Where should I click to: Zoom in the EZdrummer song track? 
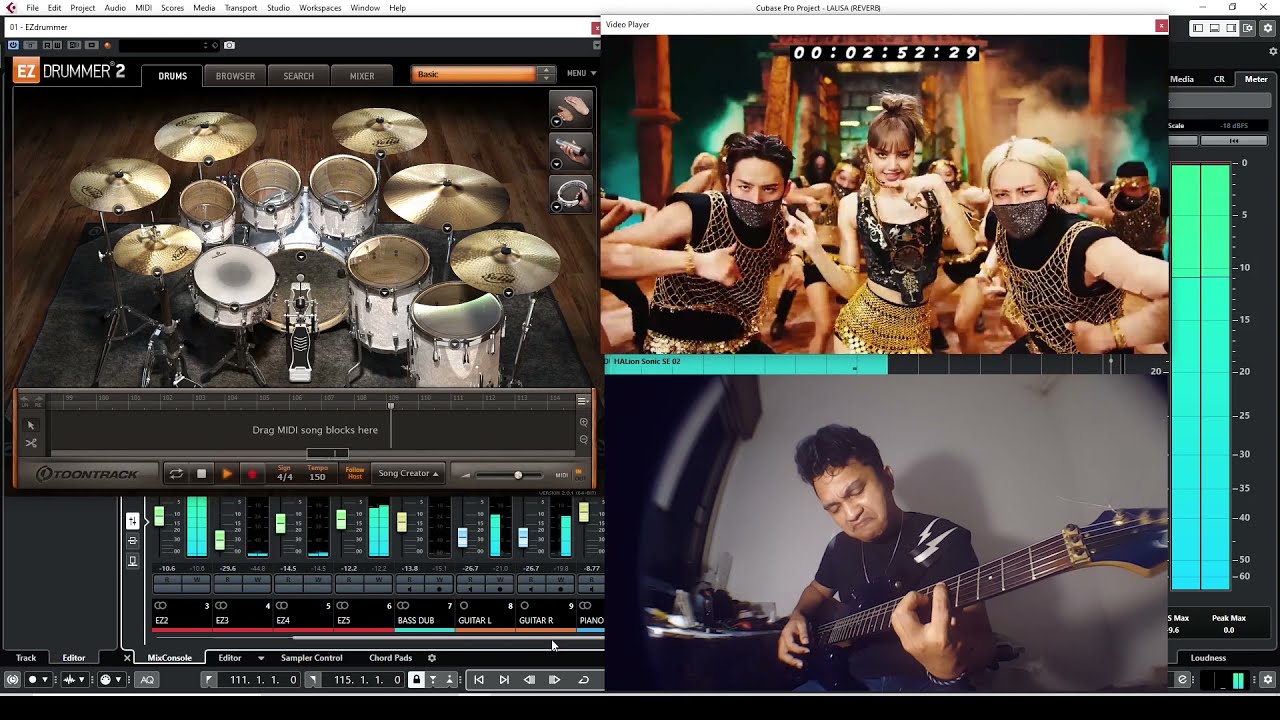(583, 422)
